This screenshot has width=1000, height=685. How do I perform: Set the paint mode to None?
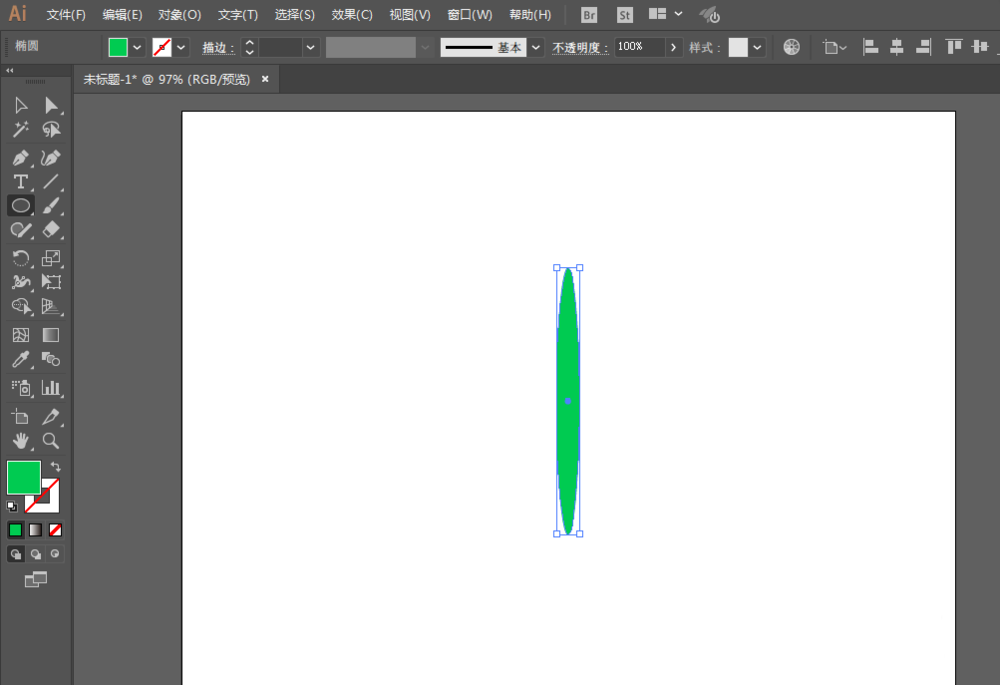coord(56,530)
